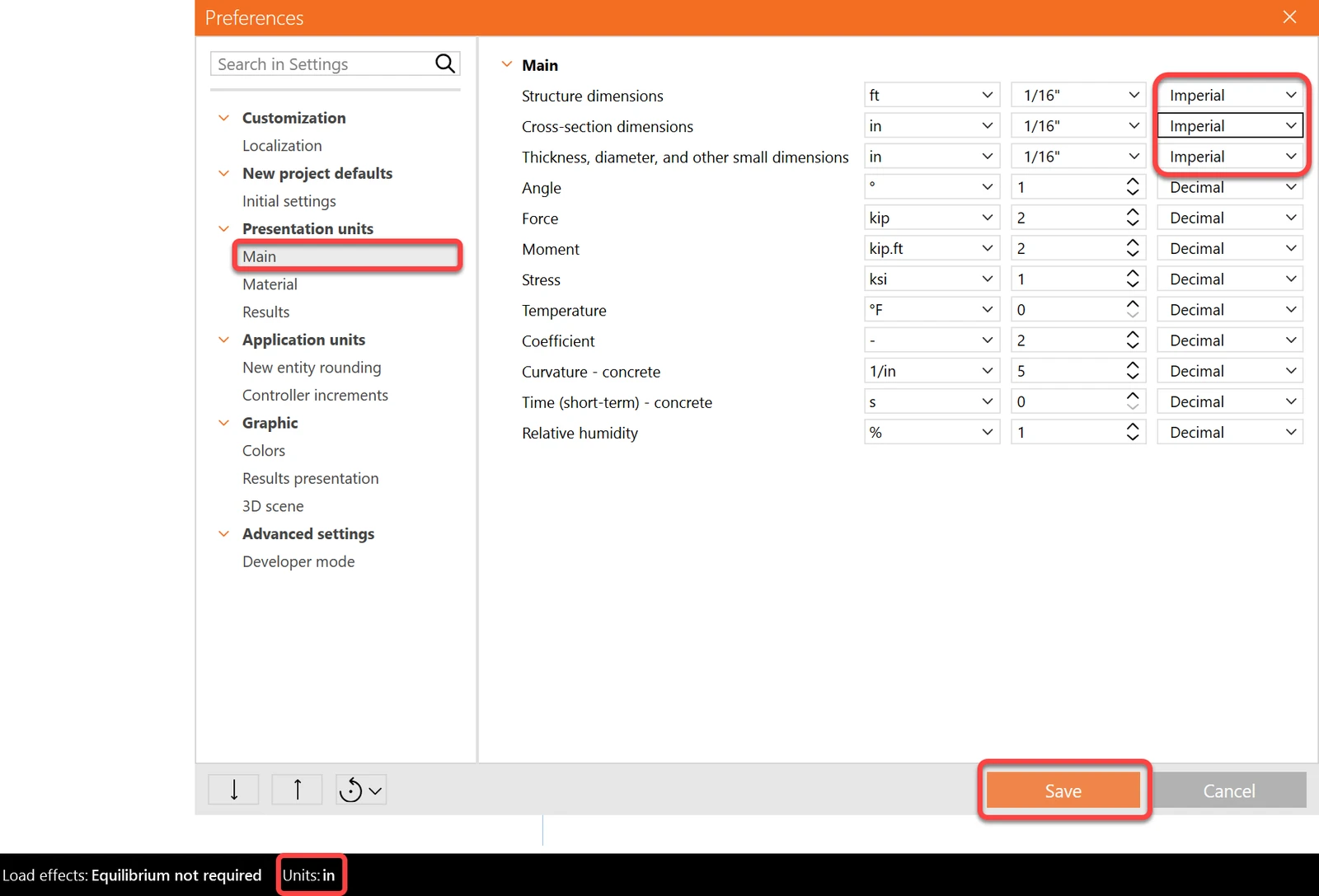1319x896 pixels.
Task: Open Results presentation settings
Action: 311,479
